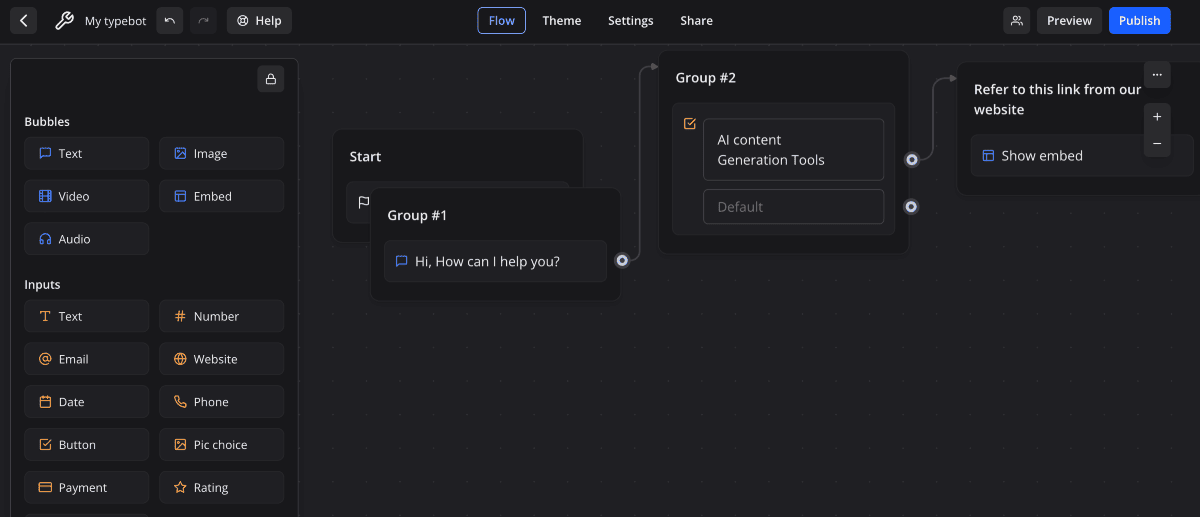The width and height of the screenshot is (1200, 517).
Task: Switch to the Theme tab
Action: pos(561,21)
